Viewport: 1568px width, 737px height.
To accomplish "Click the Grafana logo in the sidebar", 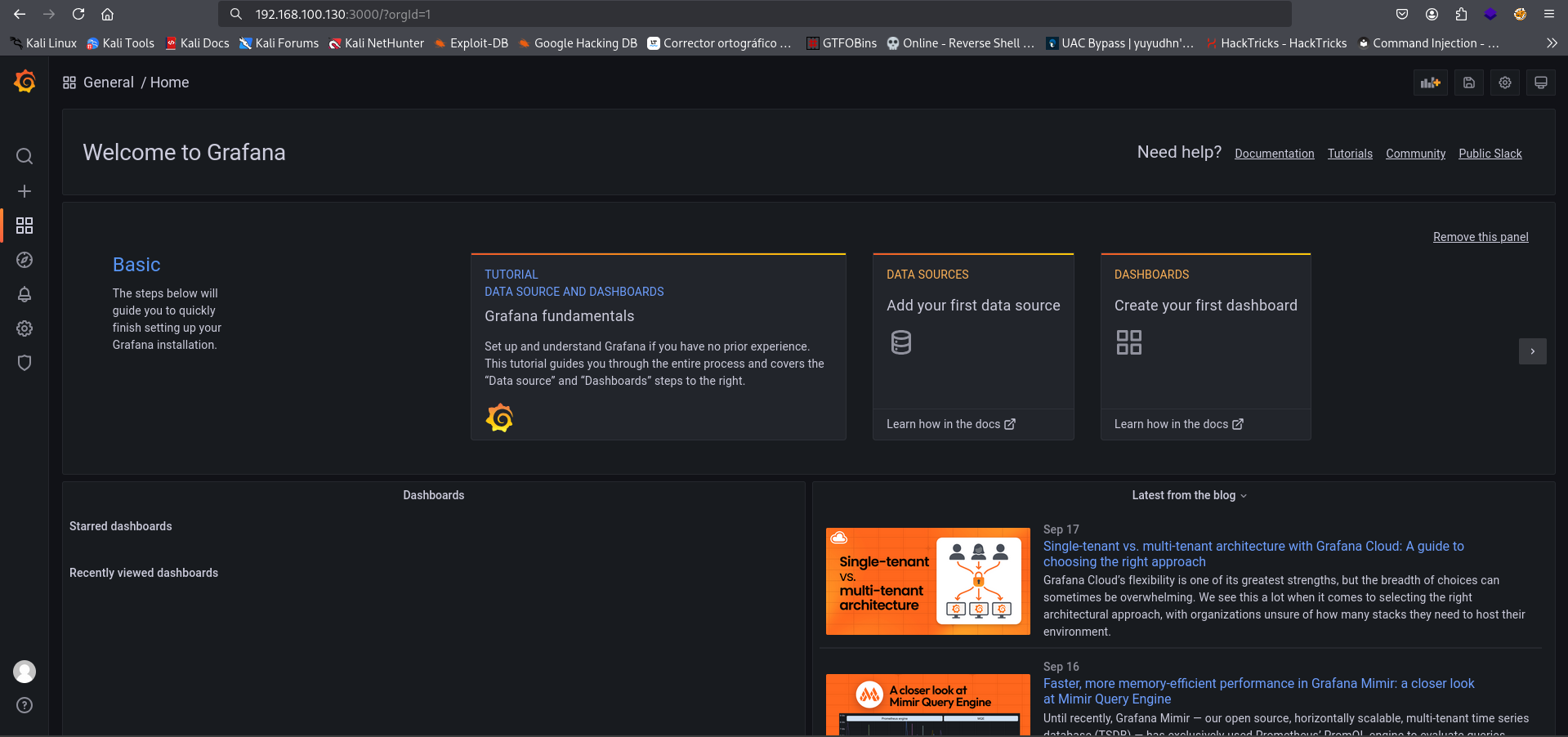I will (x=25, y=81).
